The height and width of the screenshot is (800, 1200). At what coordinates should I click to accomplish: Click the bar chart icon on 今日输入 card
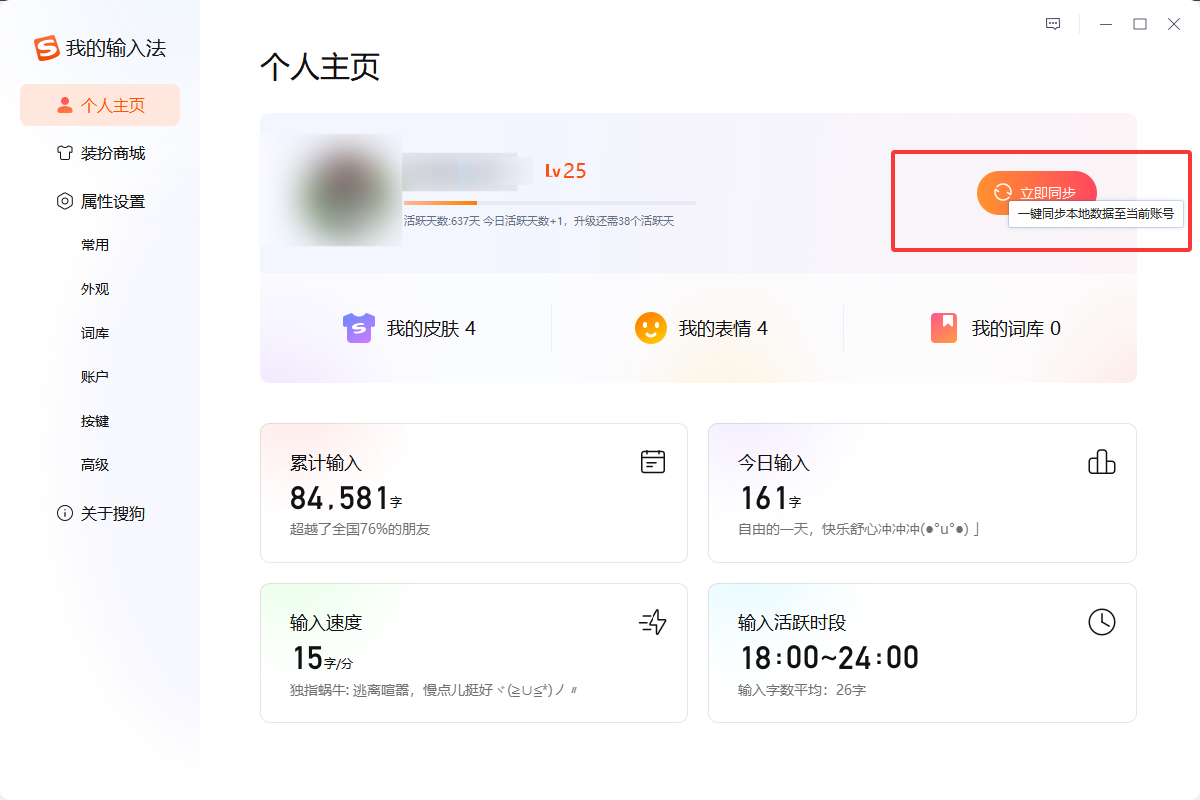(x=1101, y=461)
